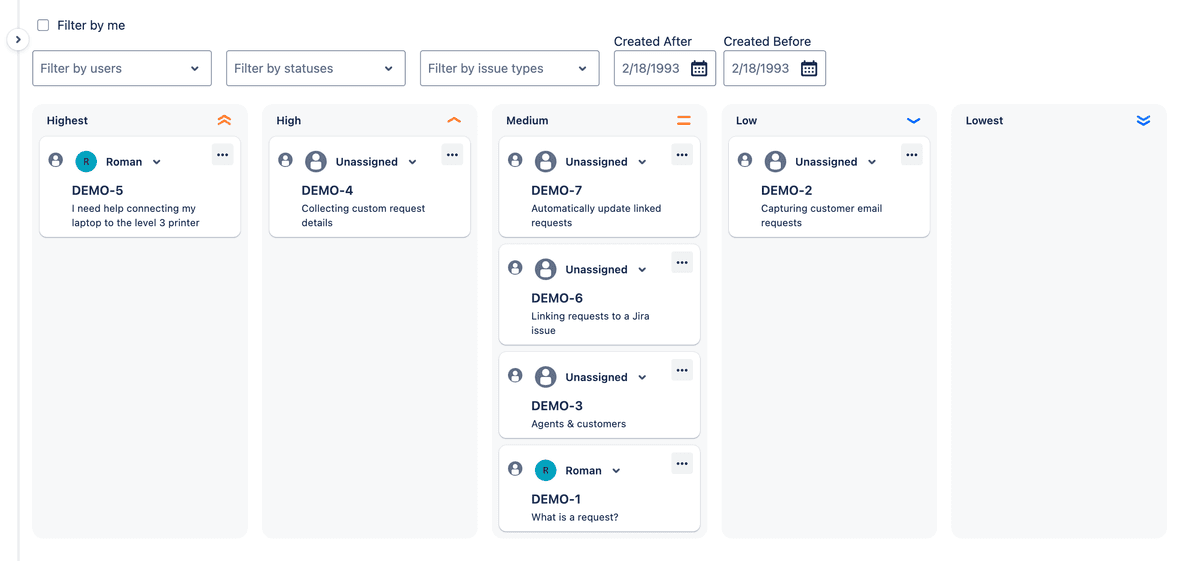Expand the Unassigned assignee dropdown on DEMO-6
Image resolution: width=1200 pixels, height=561 pixels.
click(642, 270)
